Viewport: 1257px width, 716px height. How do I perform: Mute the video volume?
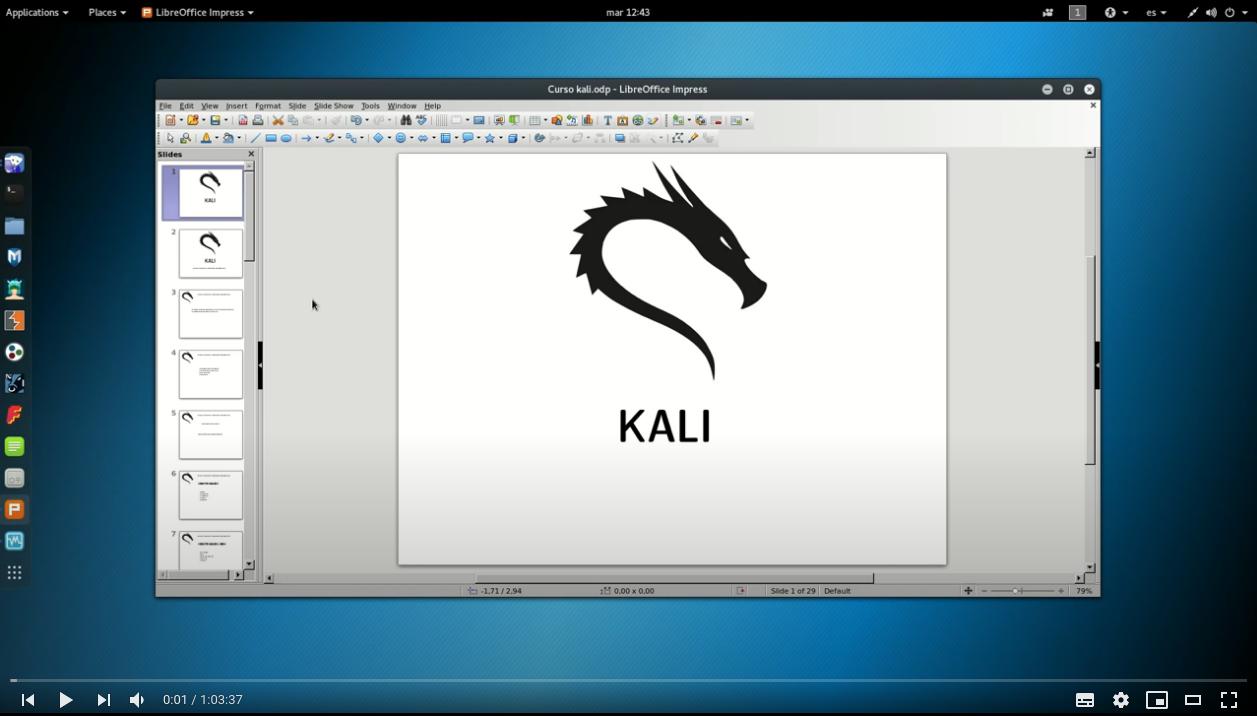click(x=137, y=700)
